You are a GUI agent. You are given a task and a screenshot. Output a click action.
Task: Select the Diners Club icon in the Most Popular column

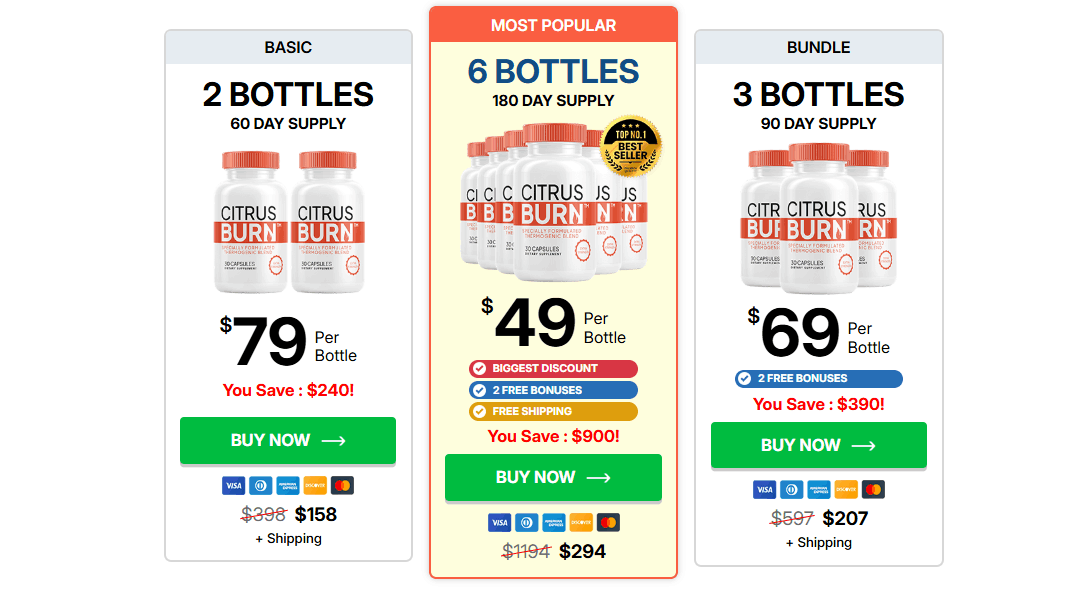(525, 521)
